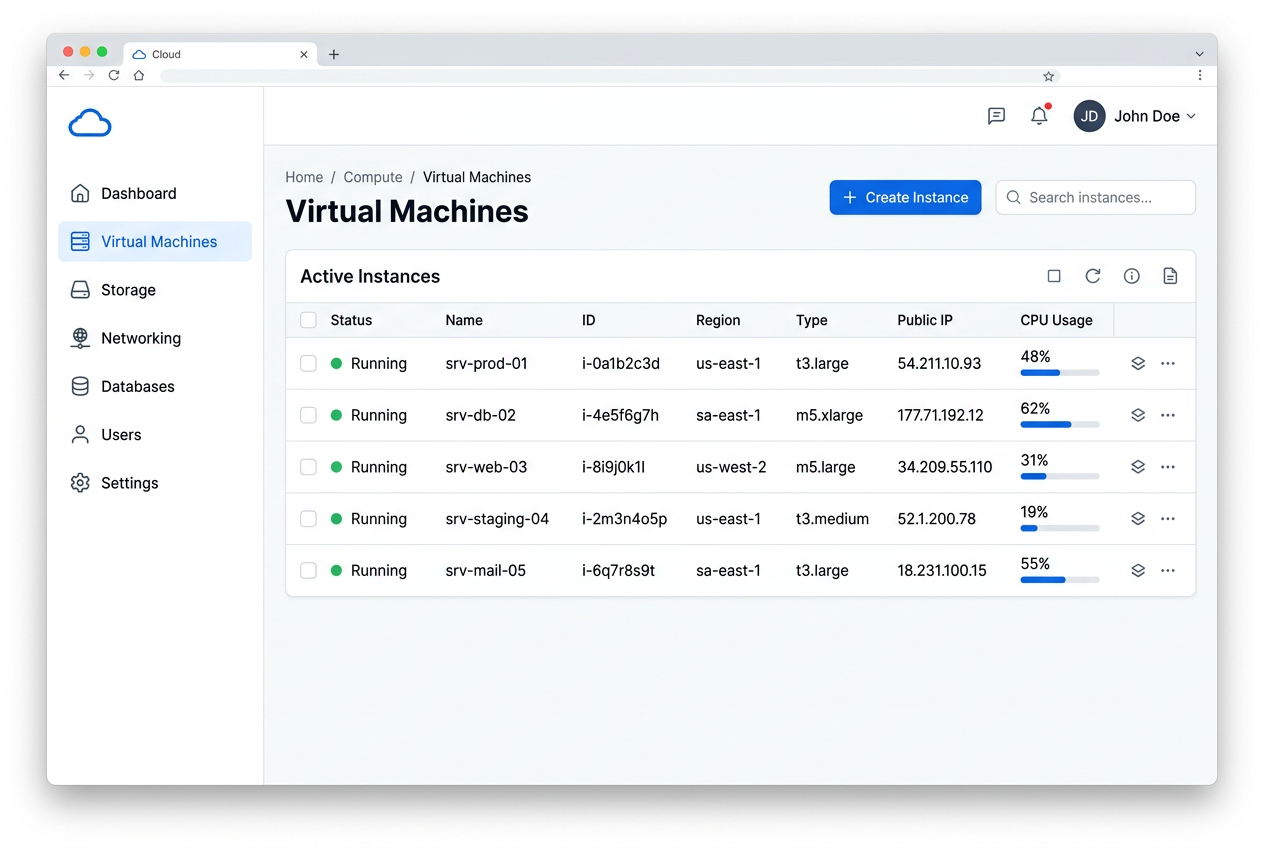Image resolution: width=1264 pixels, height=848 pixels.
Task: Click the cloud logo in the sidebar
Action: point(90,123)
